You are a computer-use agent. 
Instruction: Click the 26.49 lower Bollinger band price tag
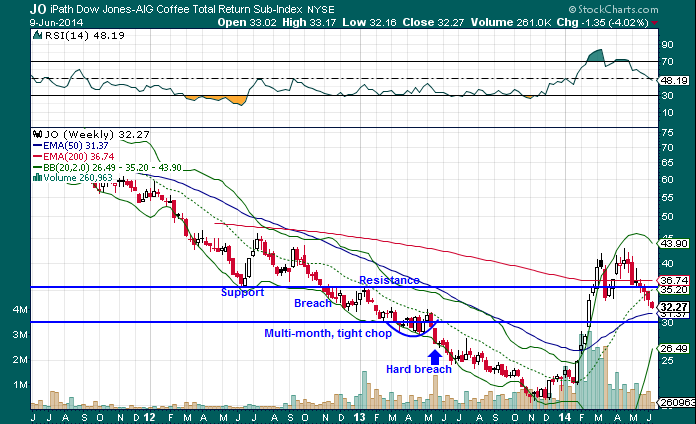673,349
